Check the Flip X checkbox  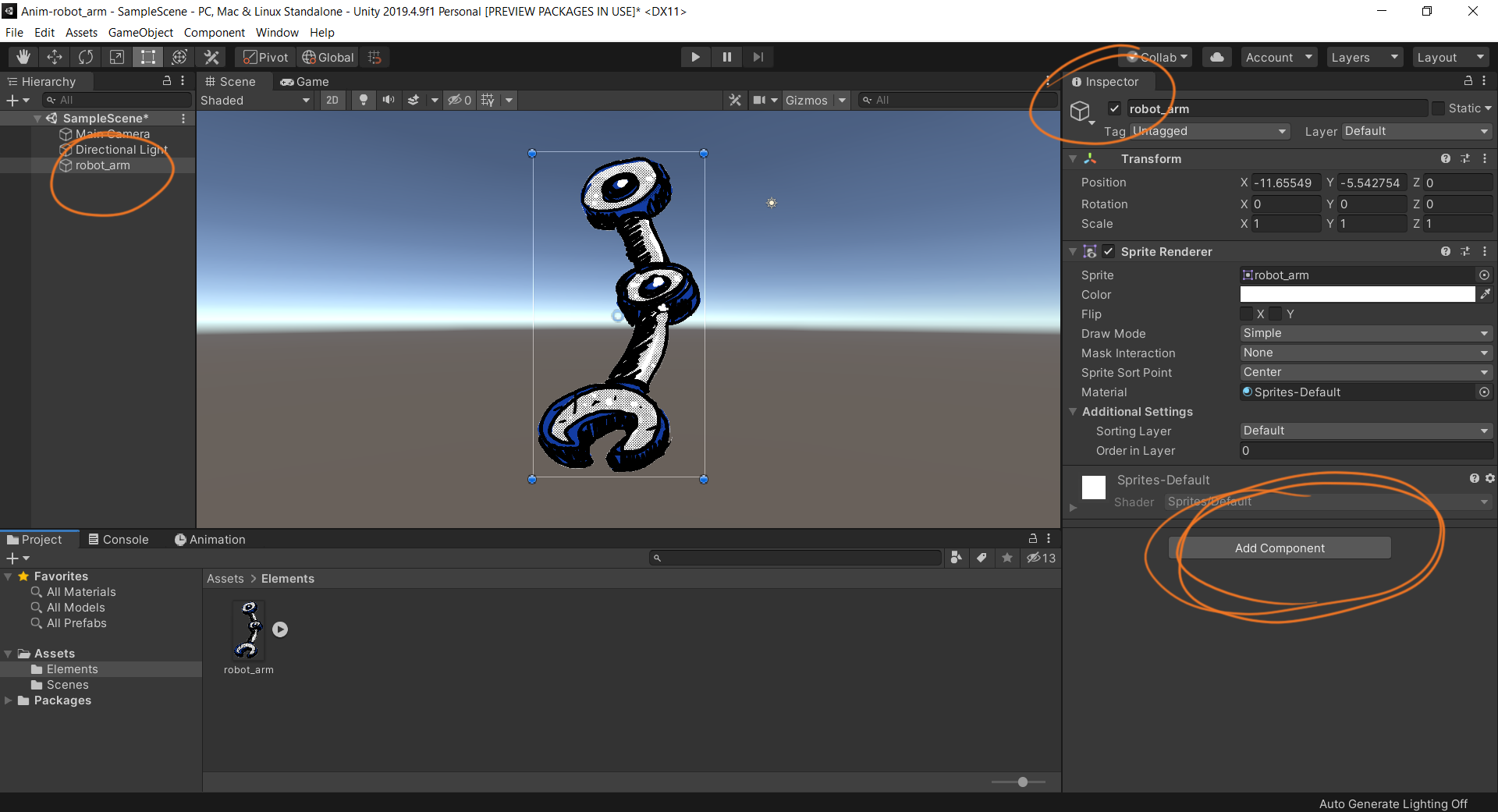pyautogui.click(x=1247, y=314)
